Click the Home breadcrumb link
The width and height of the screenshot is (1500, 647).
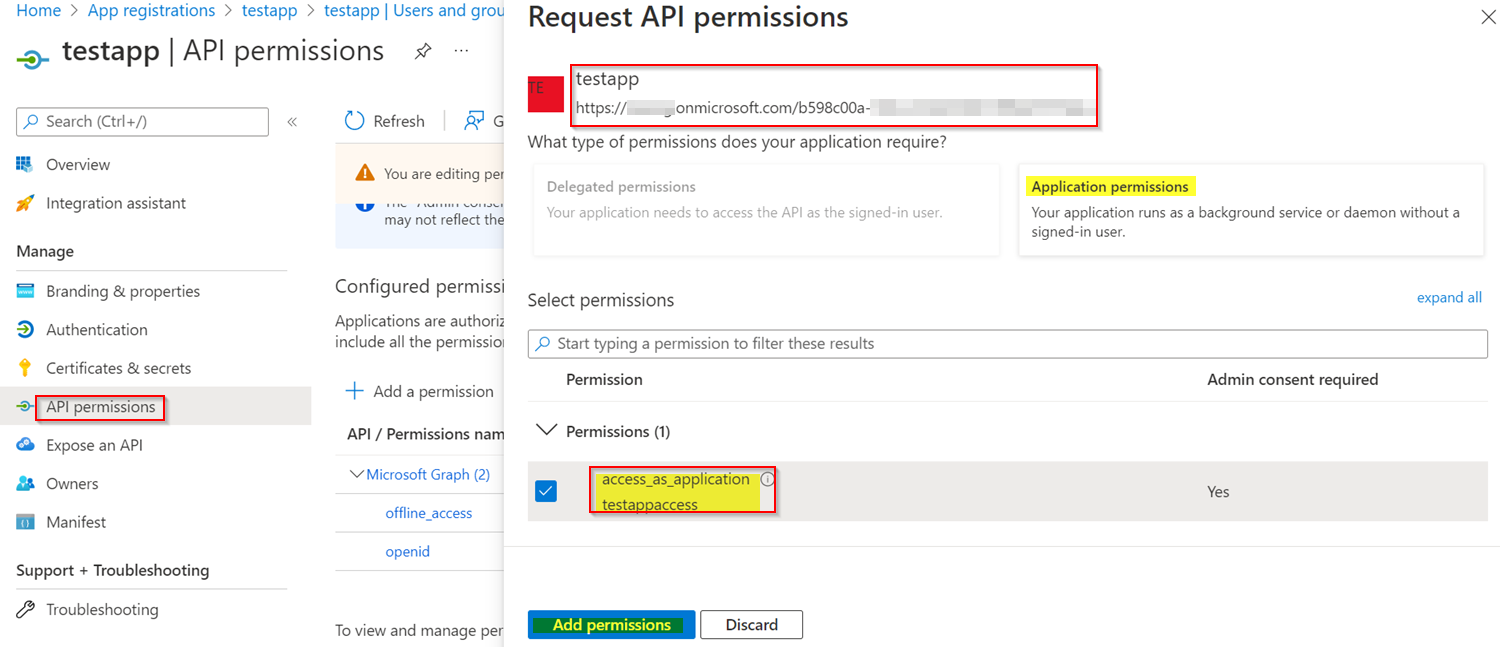[38, 10]
